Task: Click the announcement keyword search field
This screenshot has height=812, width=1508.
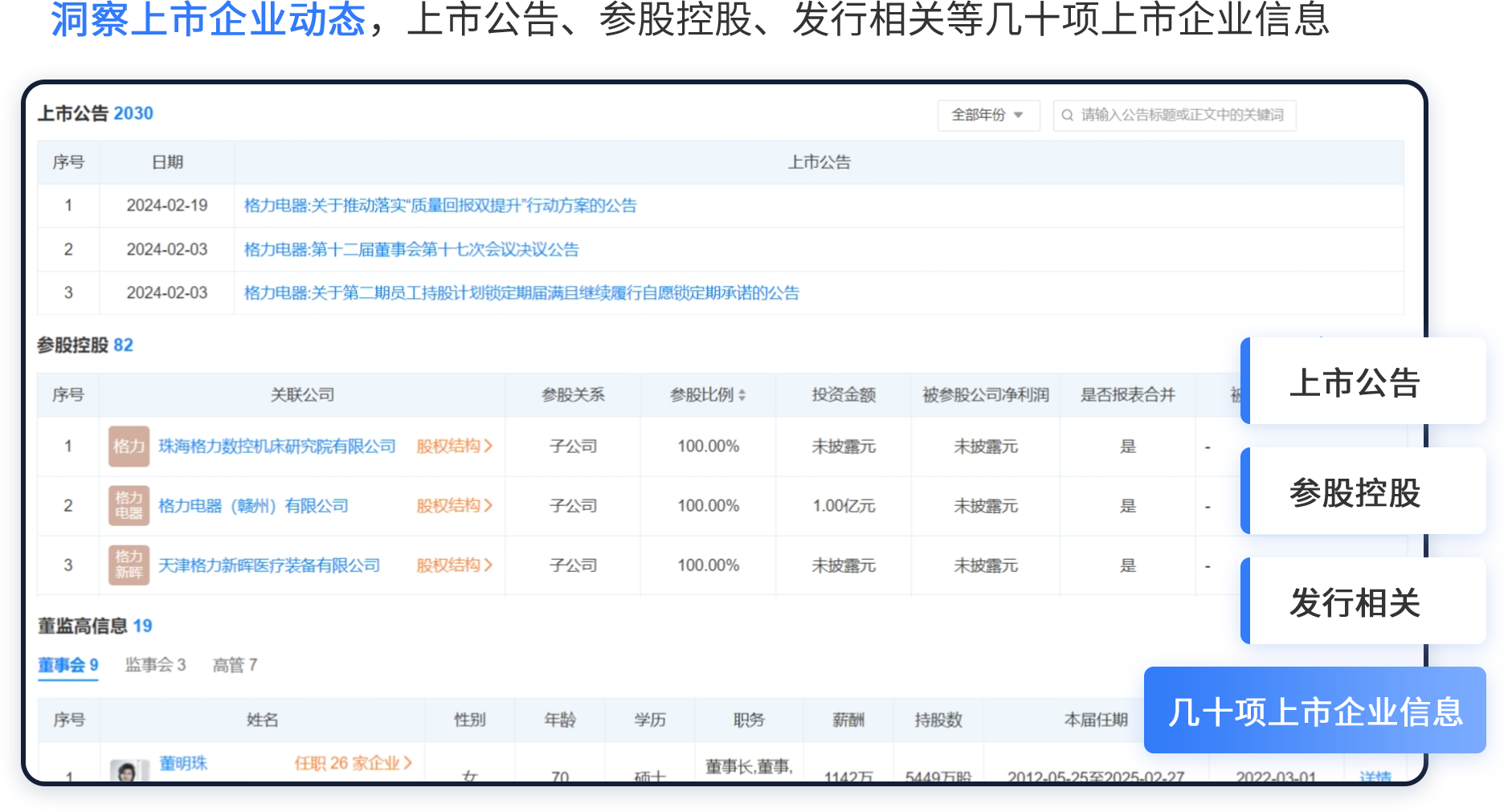Action: [1181, 116]
